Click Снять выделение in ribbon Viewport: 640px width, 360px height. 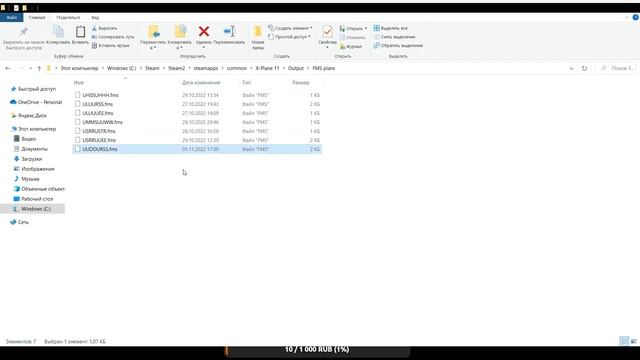click(394, 37)
